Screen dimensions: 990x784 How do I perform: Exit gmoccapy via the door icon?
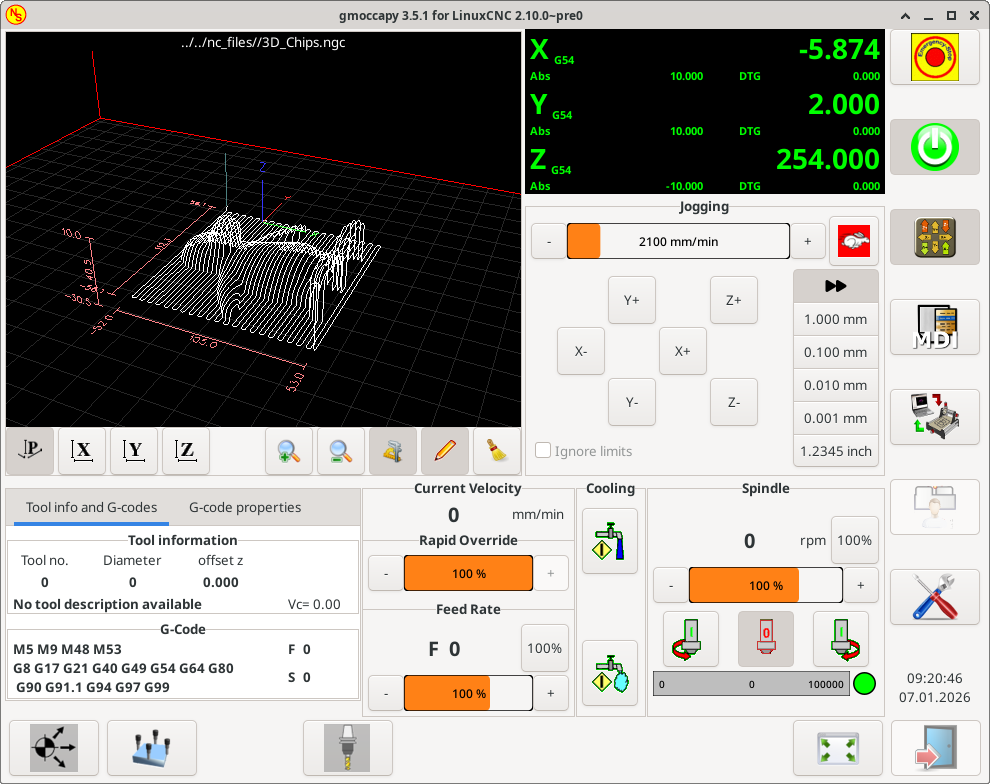click(935, 747)
